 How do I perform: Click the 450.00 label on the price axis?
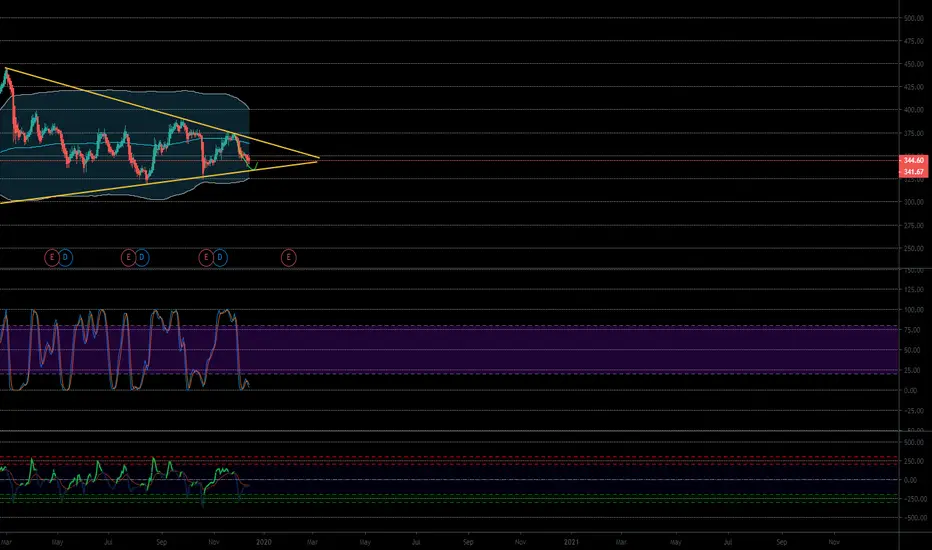914,64
